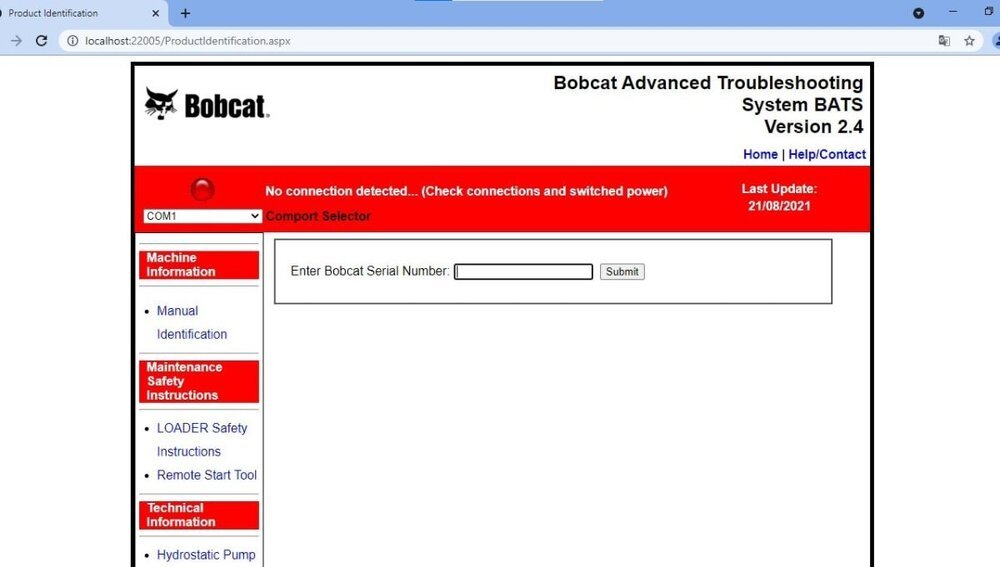Bookmark this page with the star icon
The height and width of the screenshot is (567, 1000).
tap(969, 41)
